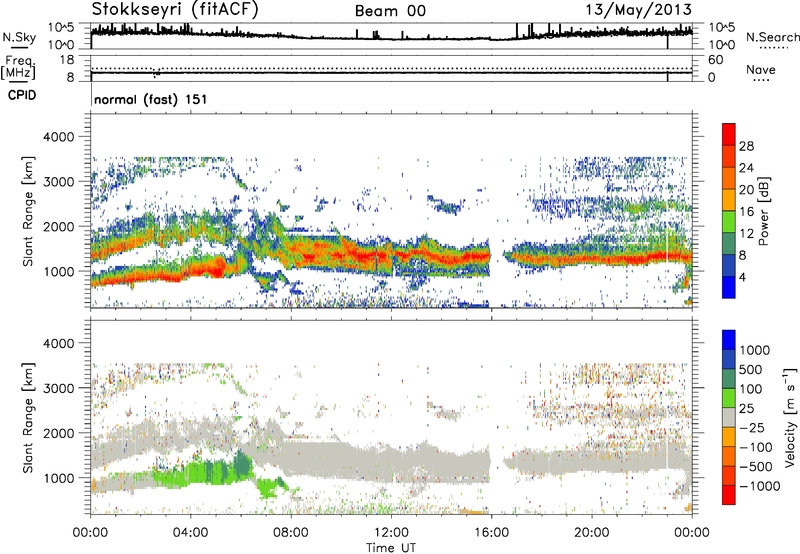Click the 12:00 time tick label
The height and width of the screenshot is (554, 800).
pos(391,533)
